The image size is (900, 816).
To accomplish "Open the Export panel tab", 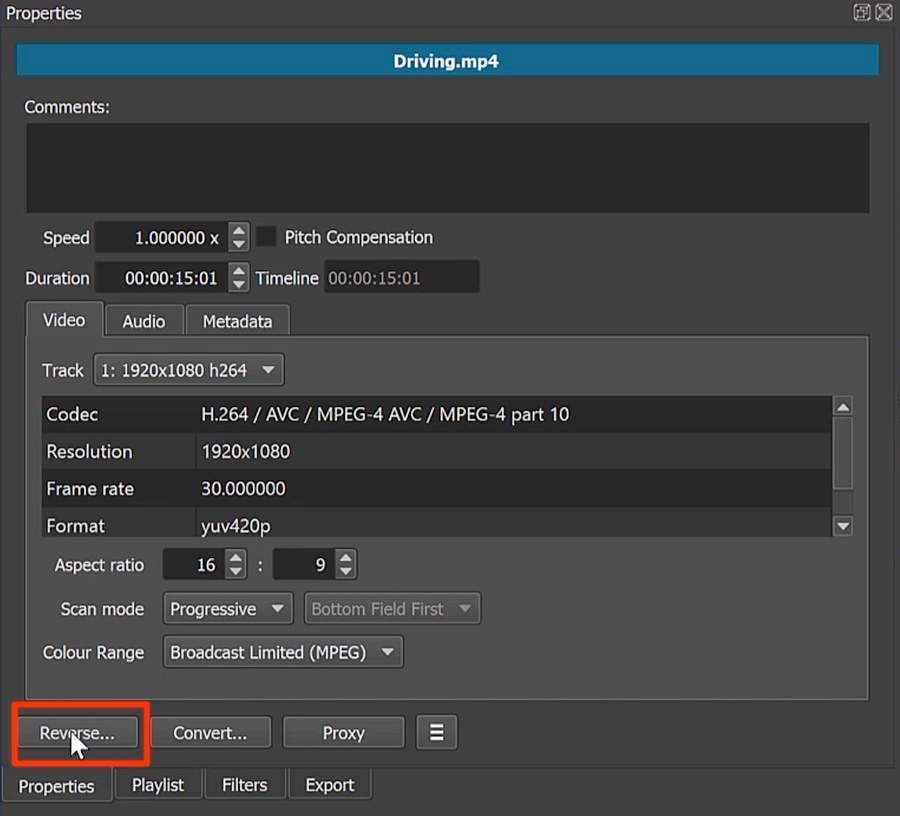I will 330,785.
